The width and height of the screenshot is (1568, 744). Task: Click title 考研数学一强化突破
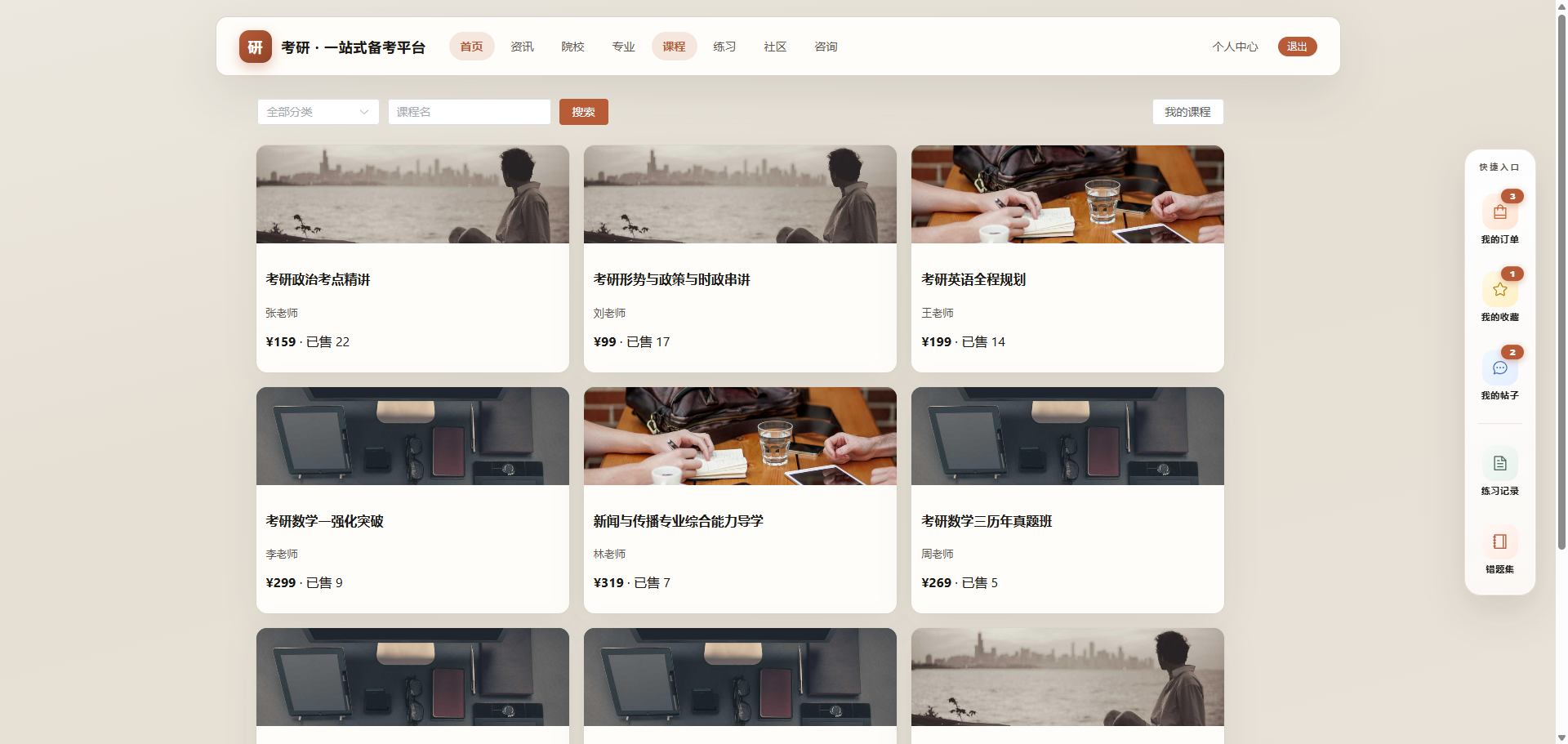(324, 521)
